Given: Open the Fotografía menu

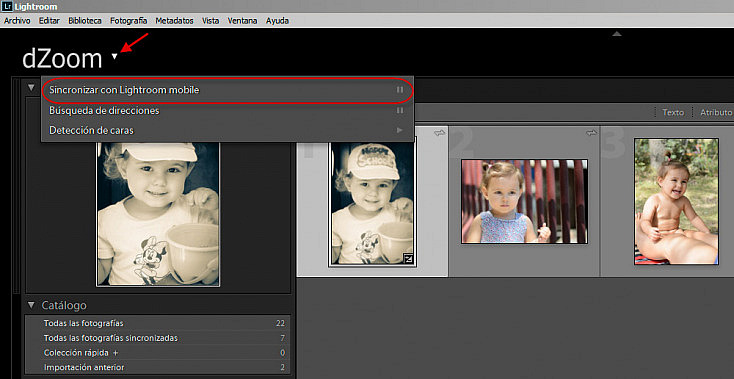Looking at the screenshot, I should (129, 21).
